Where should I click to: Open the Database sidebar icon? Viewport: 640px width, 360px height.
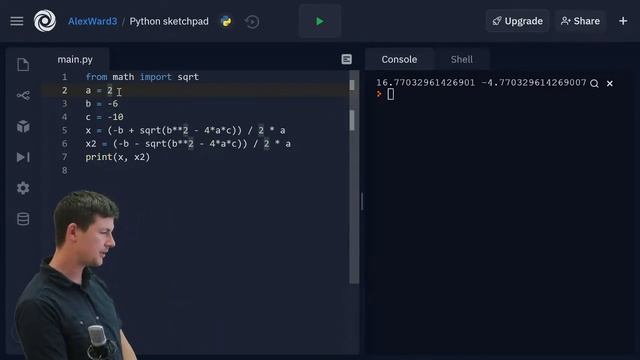point(23,219)
